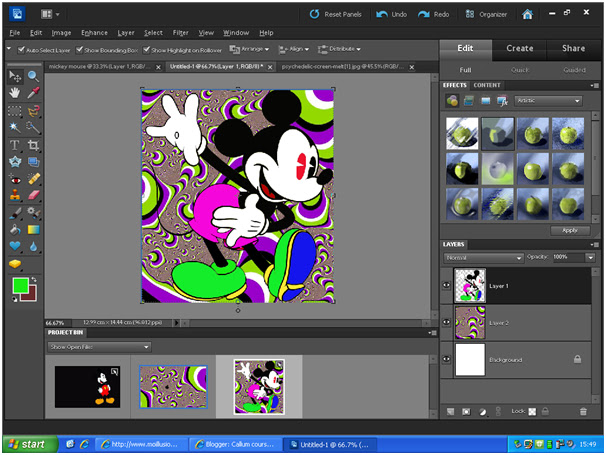
Task: Open Align dropdown
Action: [294, 49]
